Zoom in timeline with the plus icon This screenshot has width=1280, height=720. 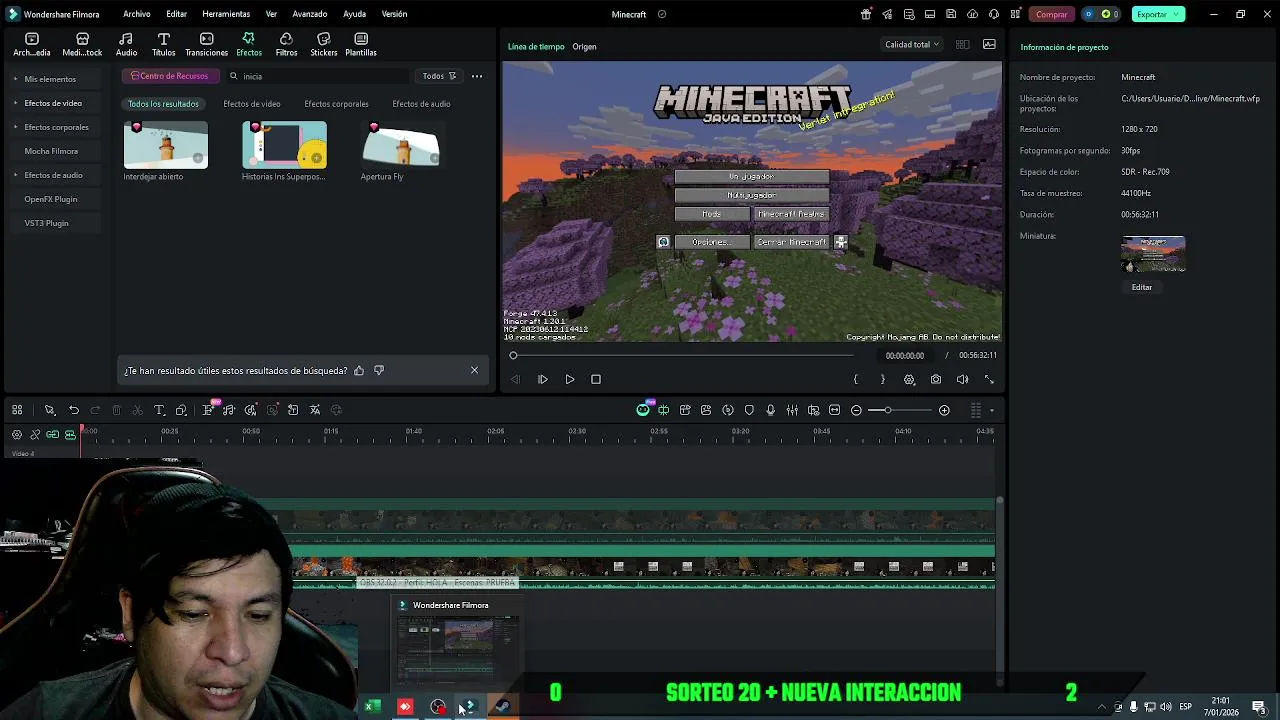coord(944,410)
